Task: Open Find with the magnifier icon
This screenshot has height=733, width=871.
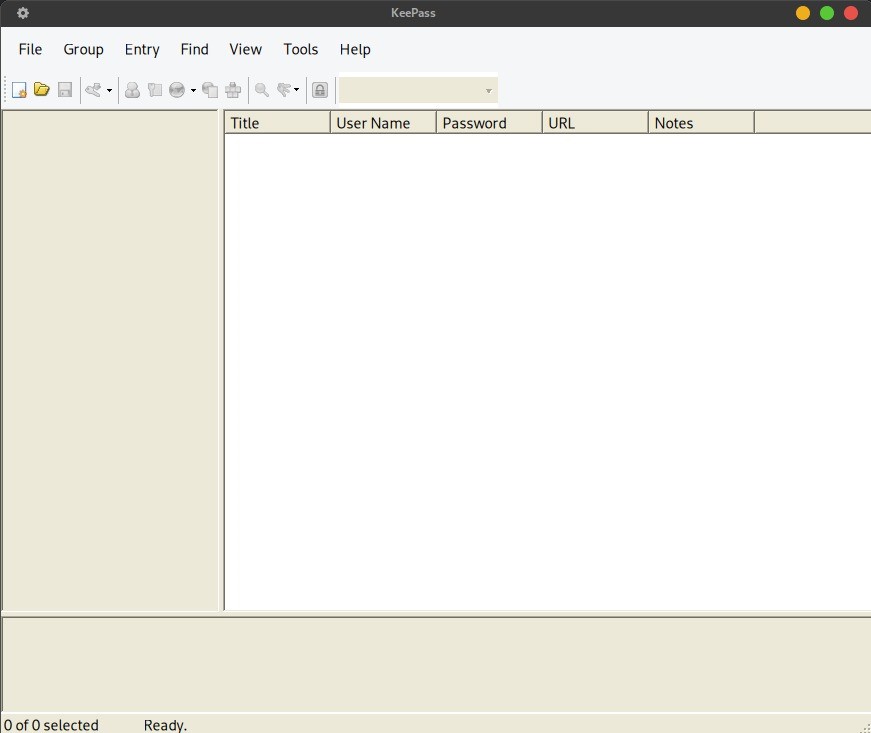Action: pyautogui.click(x=262, y=90)
